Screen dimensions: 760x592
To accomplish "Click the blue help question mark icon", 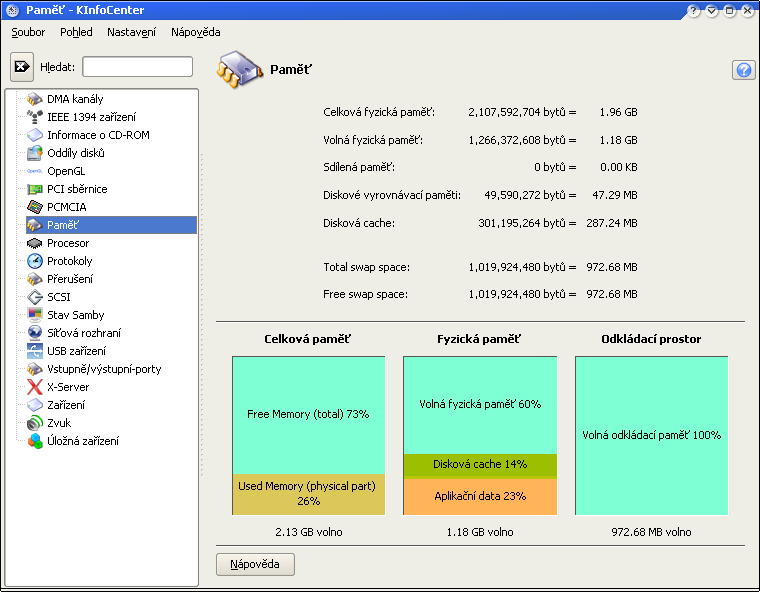I will click(x=744, y=70).
